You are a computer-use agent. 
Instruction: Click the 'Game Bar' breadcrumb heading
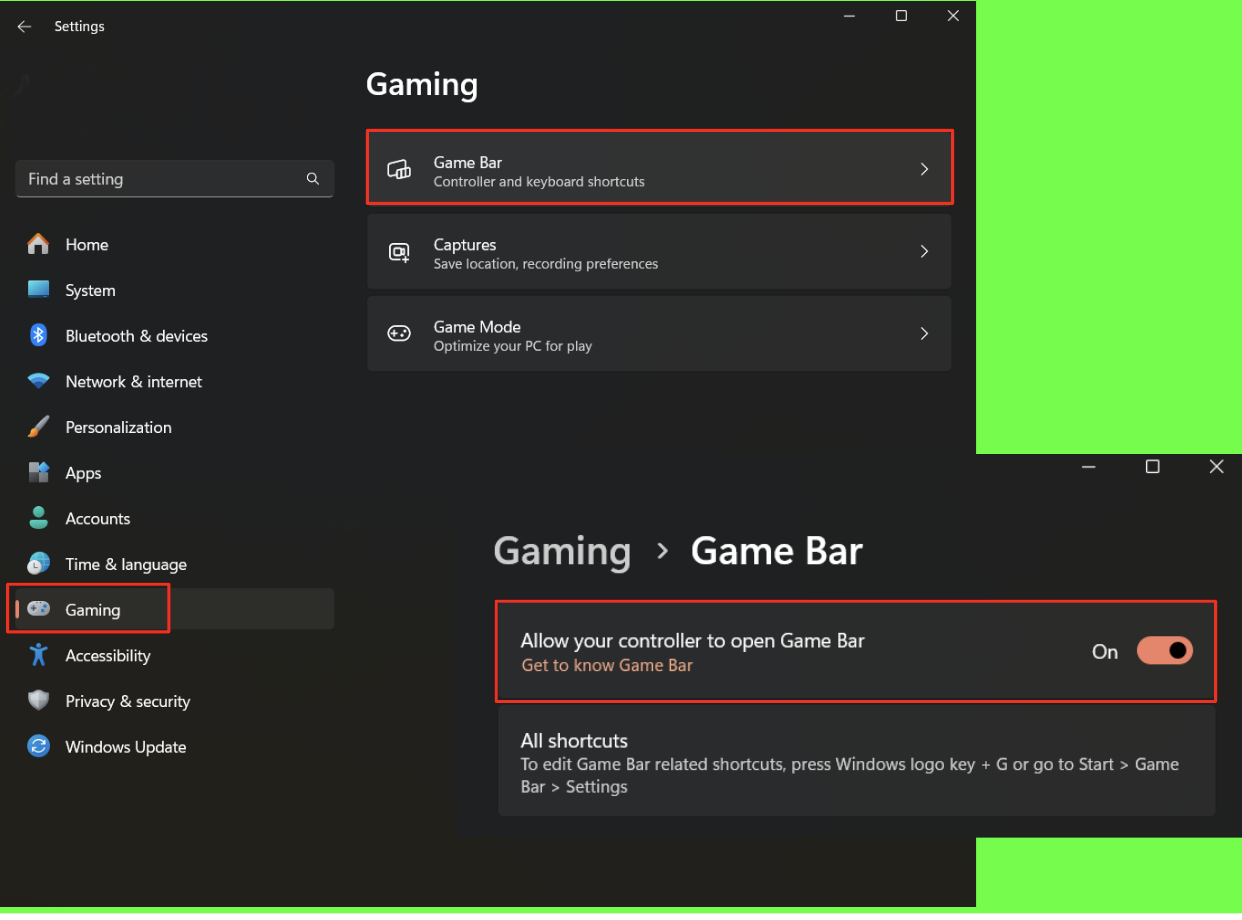pos(776,551)
